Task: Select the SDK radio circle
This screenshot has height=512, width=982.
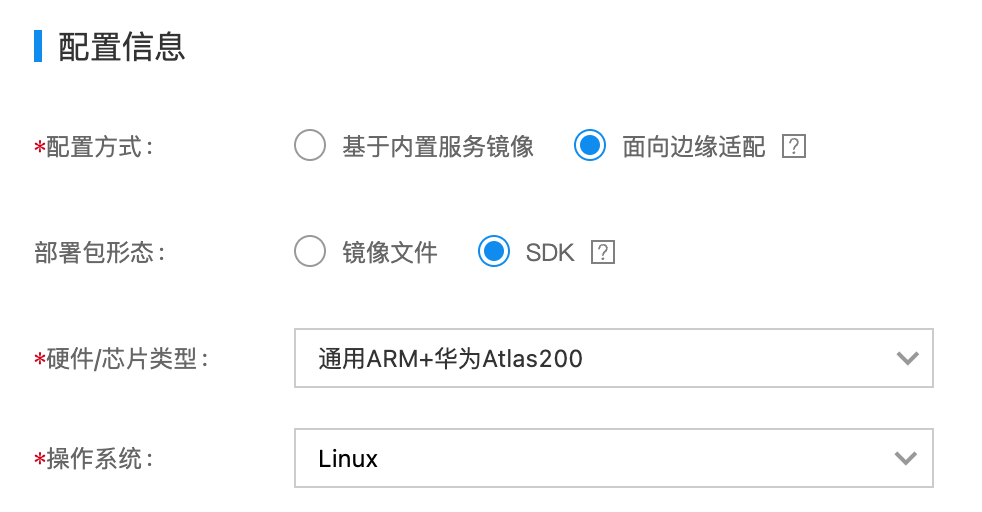Action: (x=494, y=251)
